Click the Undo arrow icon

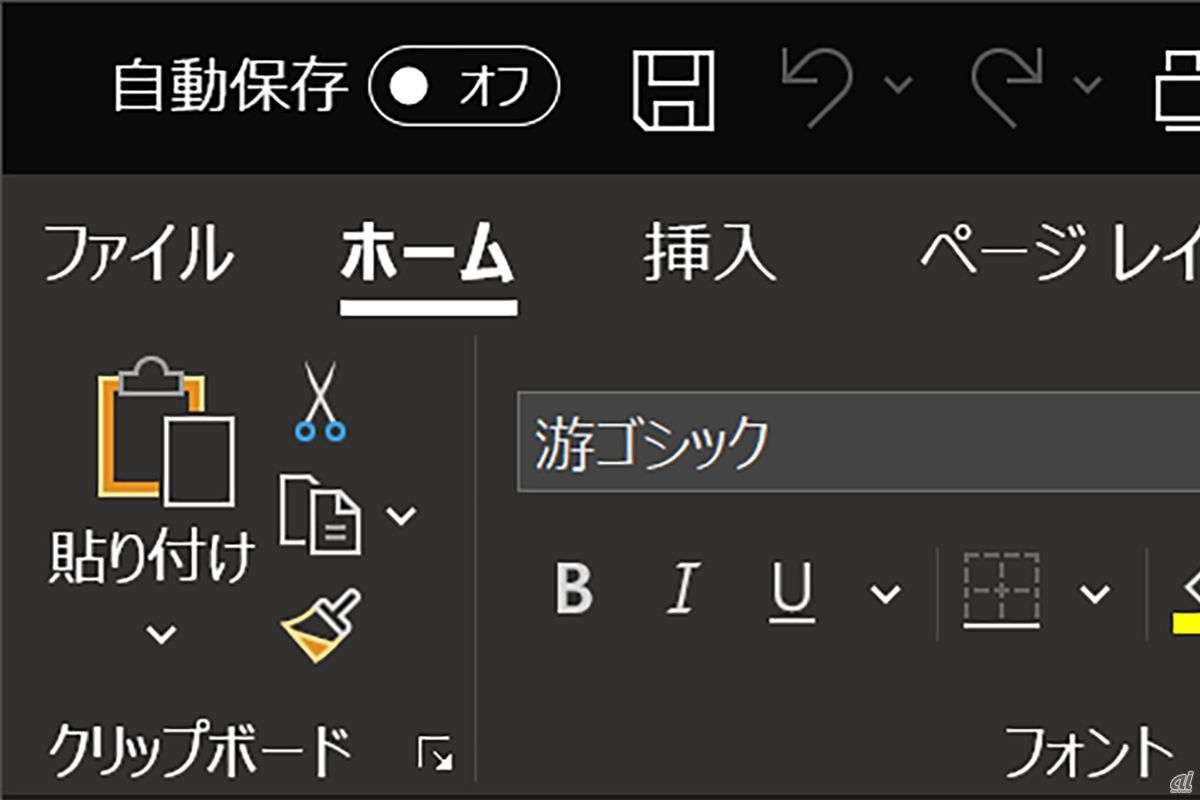coord(818,88)
